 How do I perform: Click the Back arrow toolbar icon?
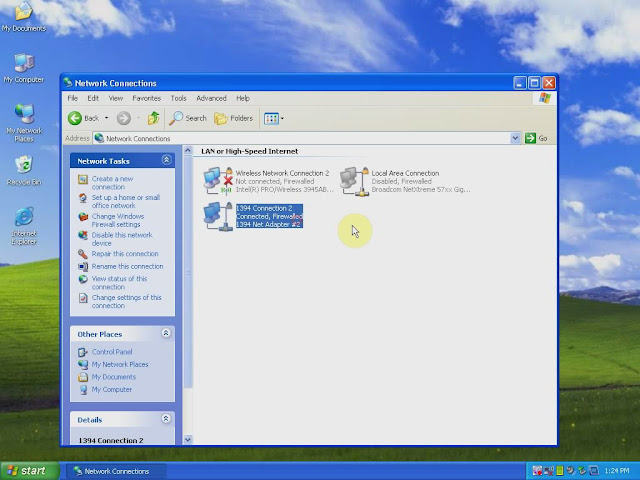75,118
